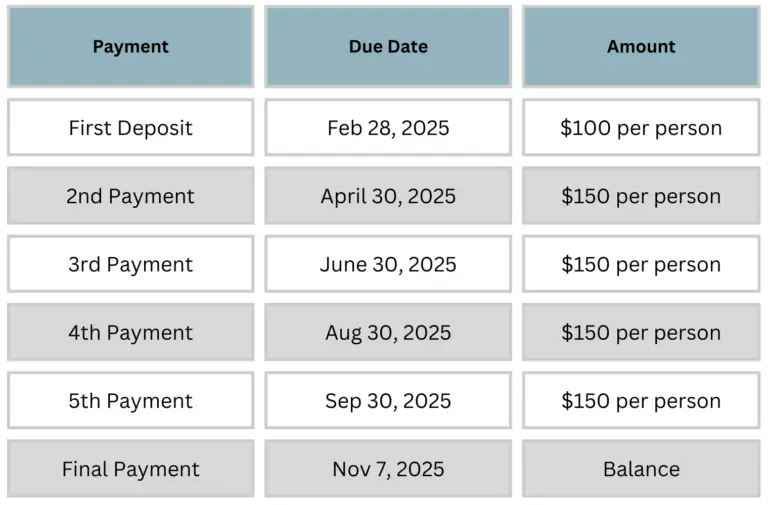This screenshot has width=768, height=505.
Task: Click the $100 per person cell
Action: [641, 127]
